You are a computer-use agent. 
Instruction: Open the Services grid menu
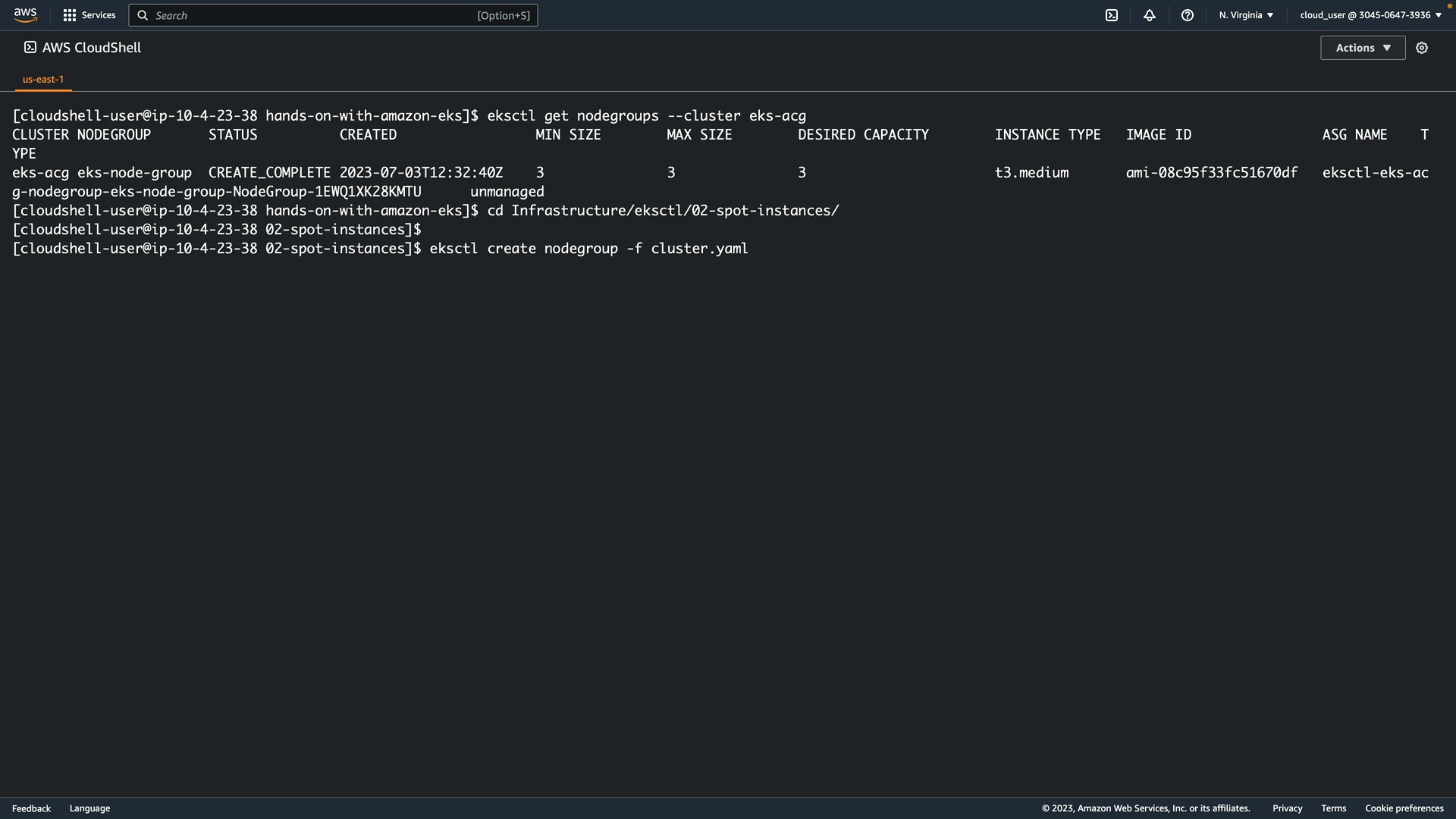tap(70, 15)
